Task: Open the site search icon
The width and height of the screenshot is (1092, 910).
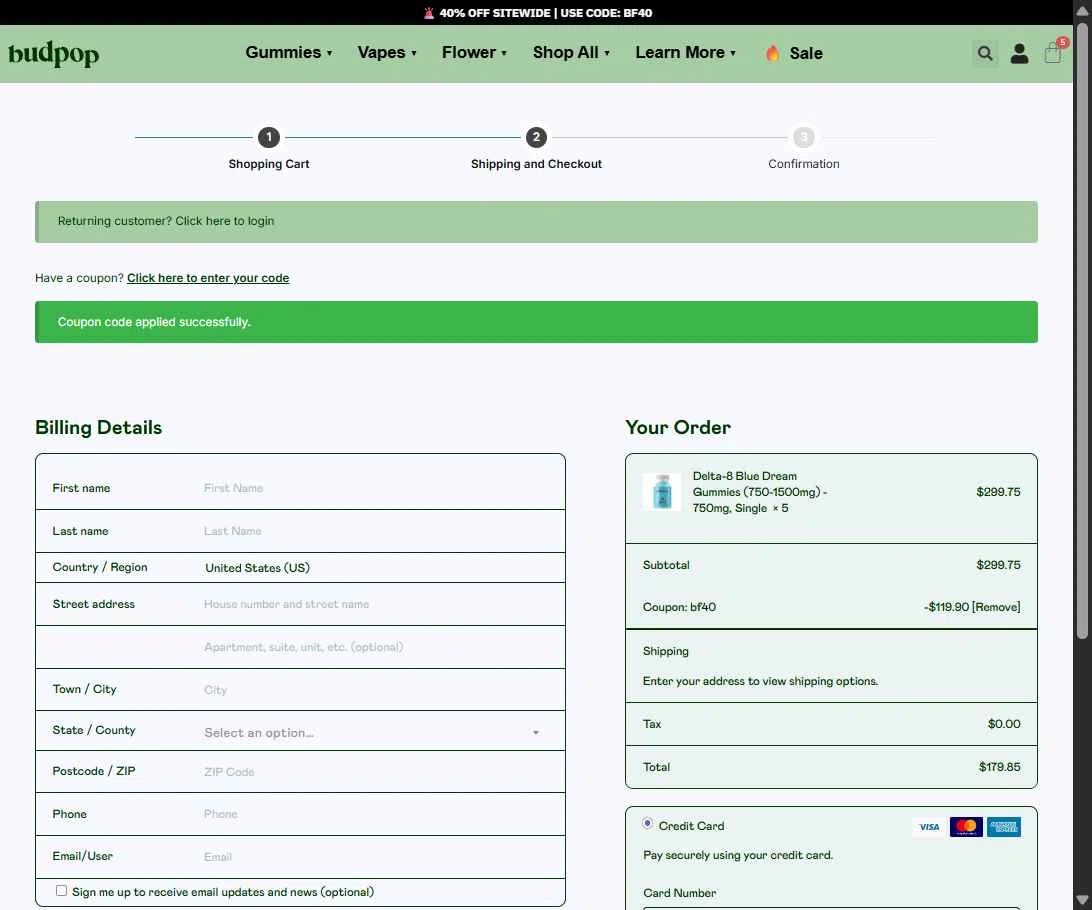Action: 984,53
